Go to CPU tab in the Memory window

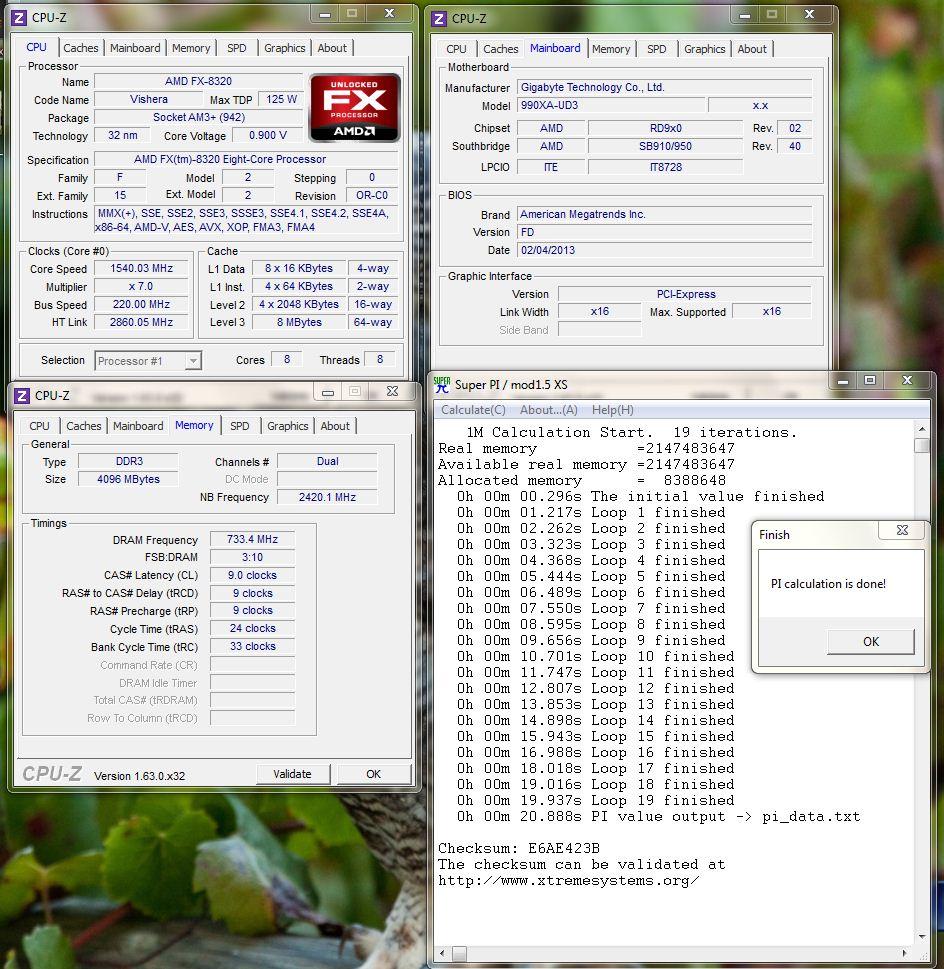40,426
